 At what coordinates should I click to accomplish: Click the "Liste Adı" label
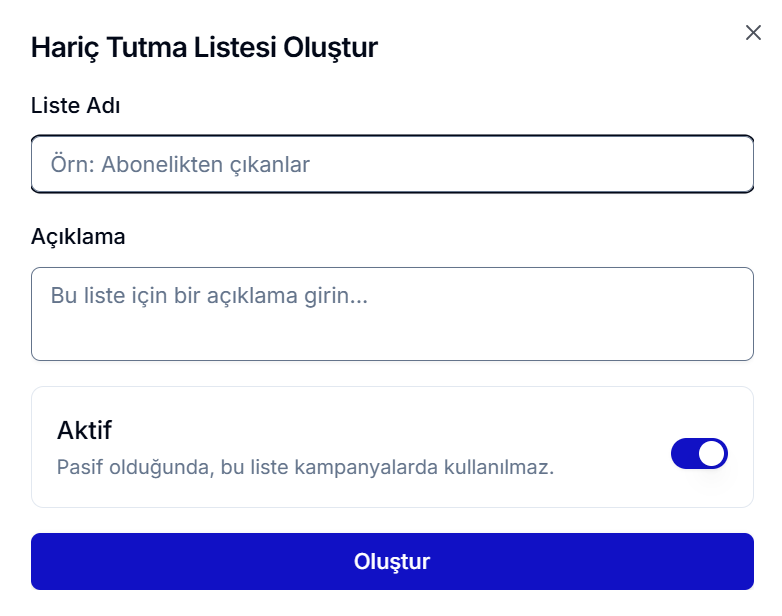[x=76, y=105]
